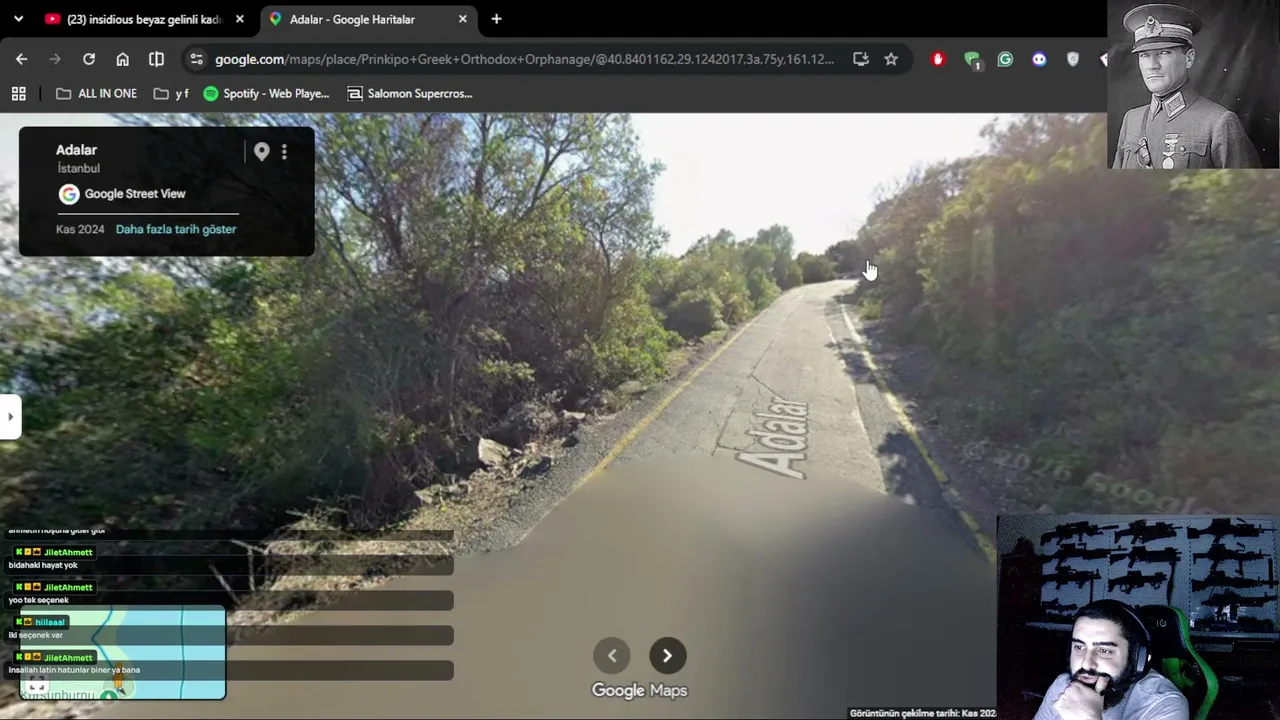Open the red hand ad-blocker extension

point(937,59)
